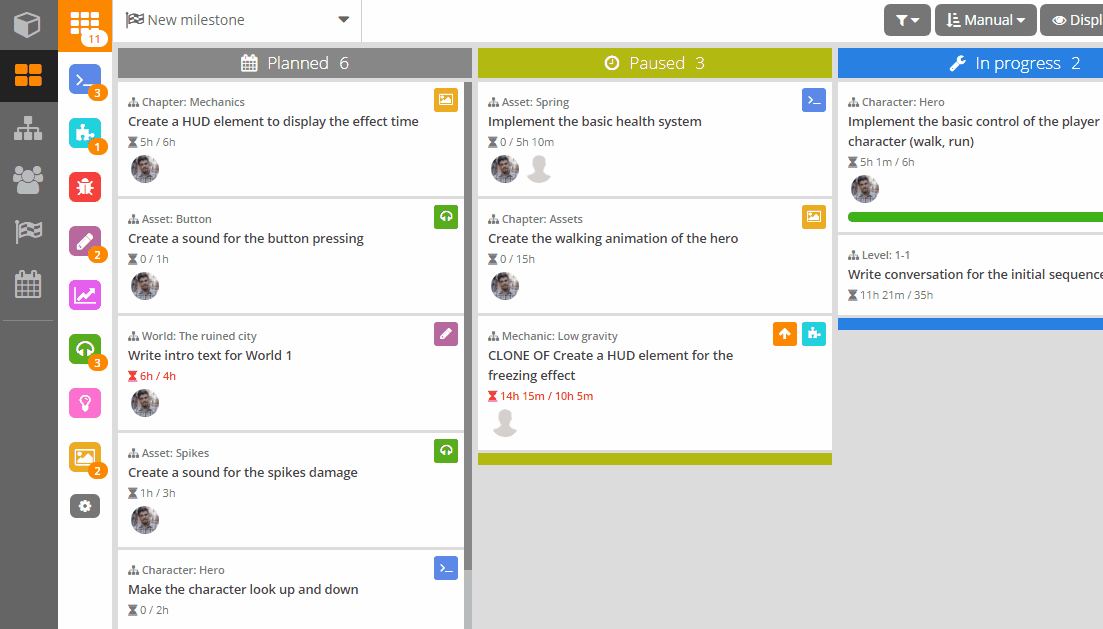Open "Implement the basic health system" task
The height and width of the screenshot is (629, 1103).
pyautogui.click(x=594, y=122)
